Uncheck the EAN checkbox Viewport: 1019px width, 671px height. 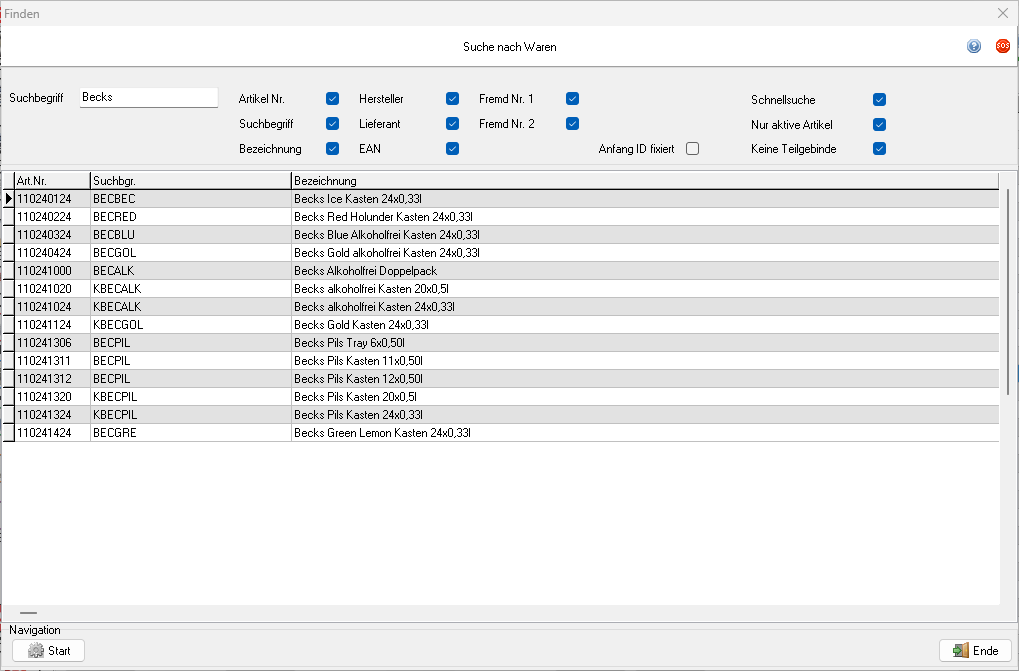[452, 149]
